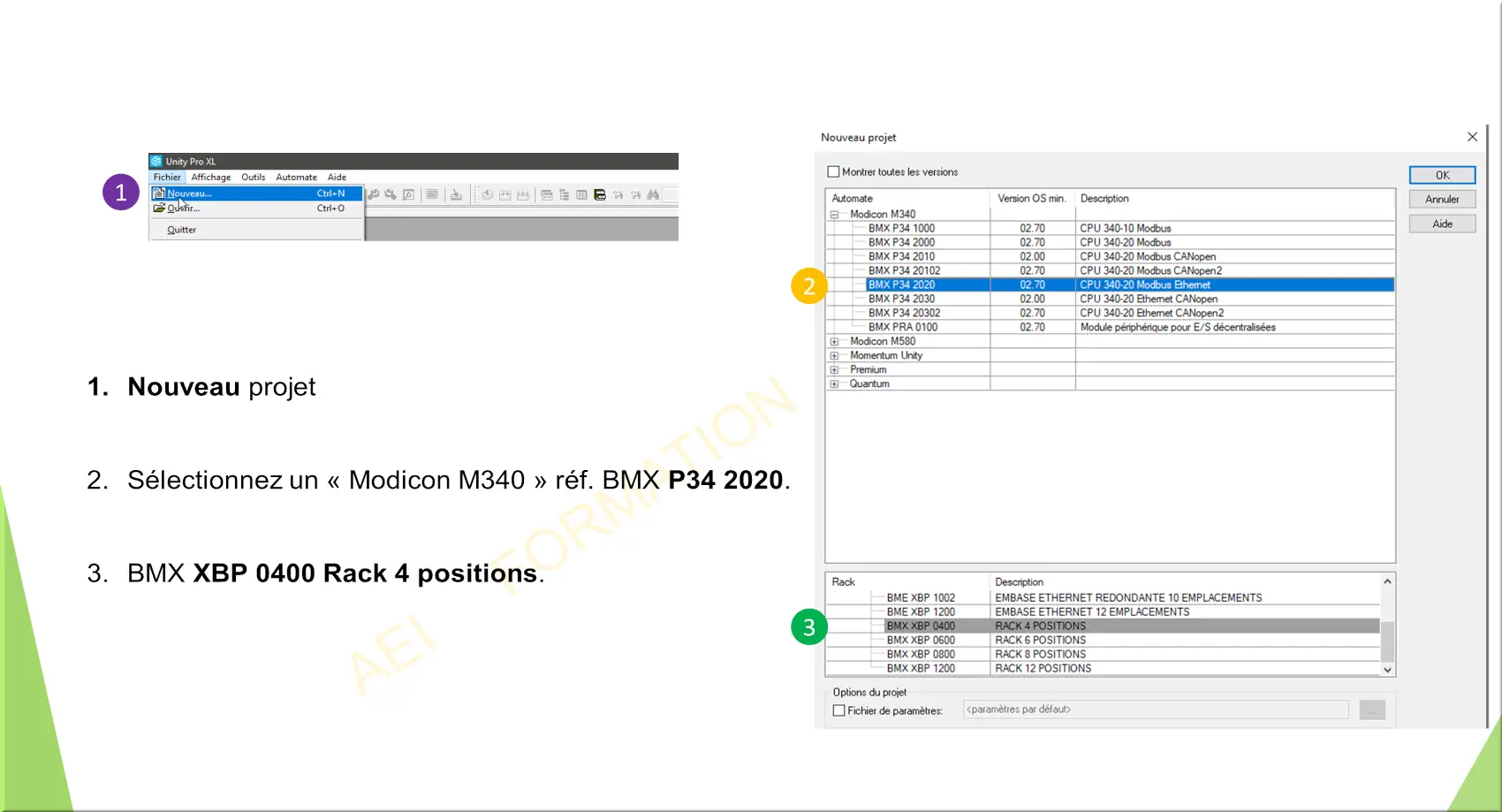Click the rack list scroll-down arrow
Viewport: 1502px width, 812px height.
pyautogui.click(x=1387, y=670)
